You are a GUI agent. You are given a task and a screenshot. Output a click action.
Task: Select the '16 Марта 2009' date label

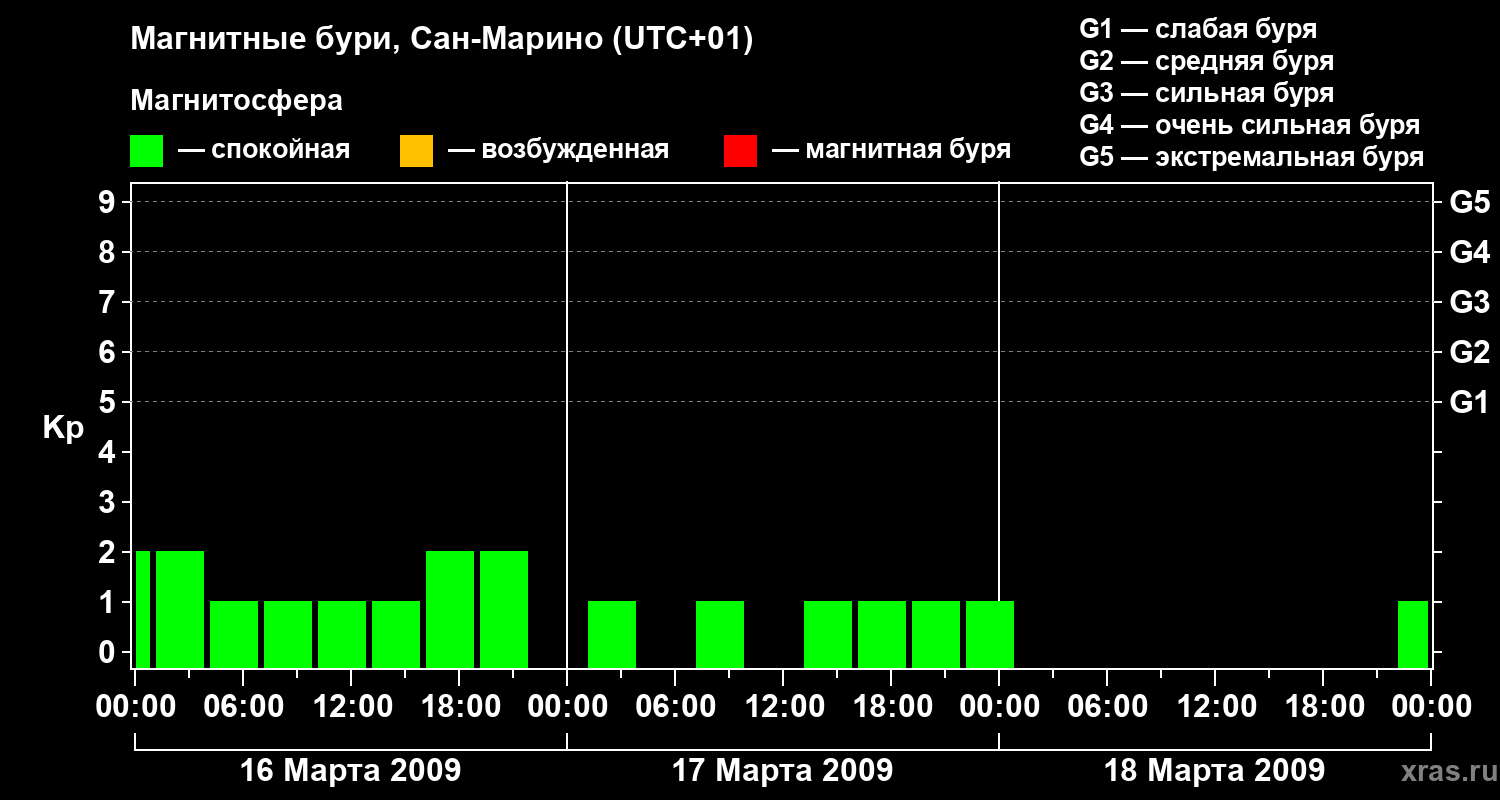point(350,771)
